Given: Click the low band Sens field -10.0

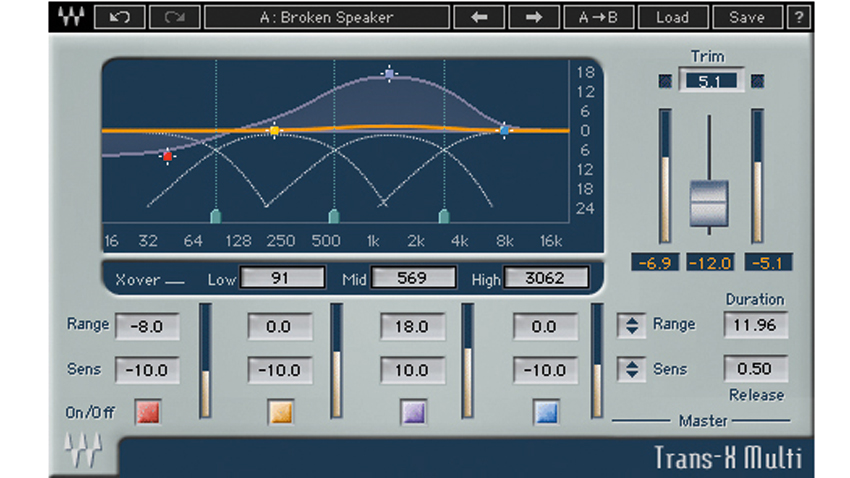Looking at the screenshot, I should pos(147,370).
